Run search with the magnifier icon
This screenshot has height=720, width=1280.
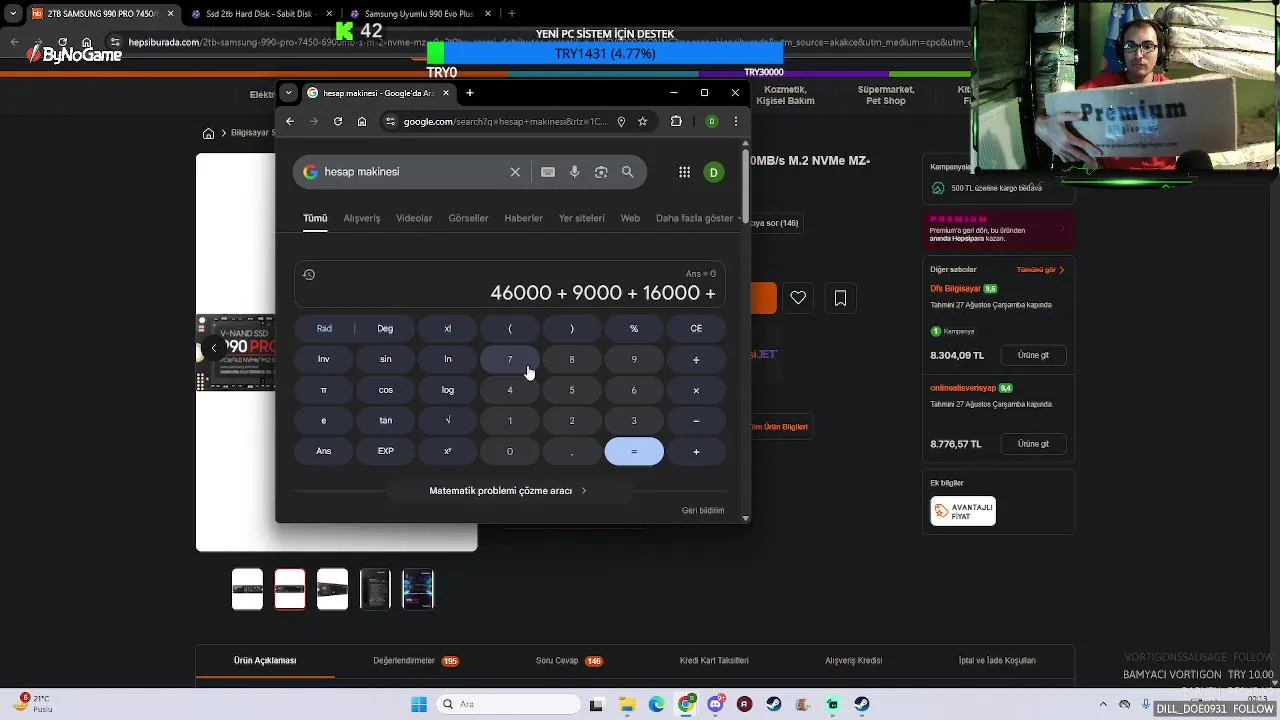click(628, 172)
